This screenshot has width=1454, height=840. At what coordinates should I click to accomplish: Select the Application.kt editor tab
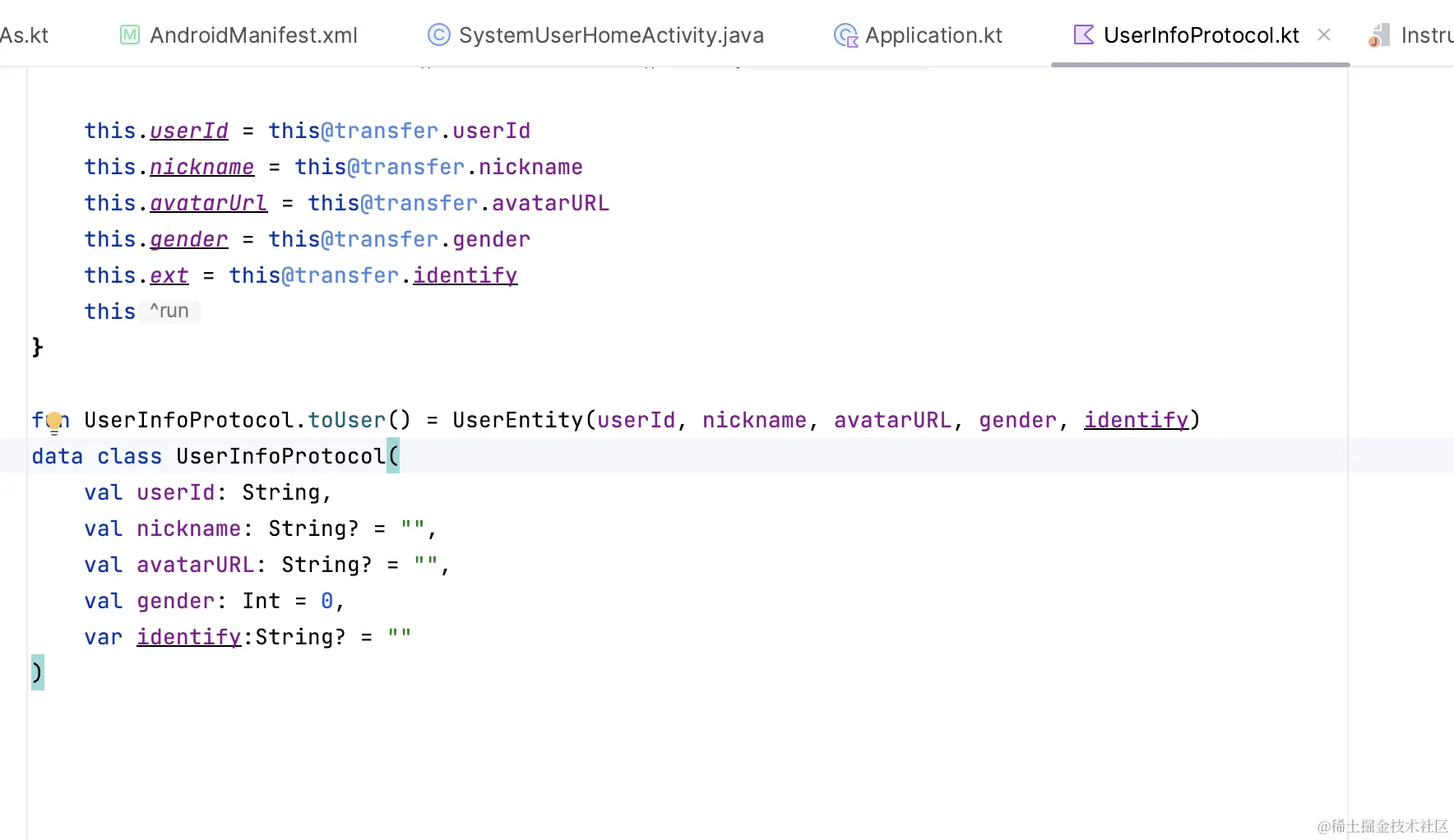(x=919, y=35)
